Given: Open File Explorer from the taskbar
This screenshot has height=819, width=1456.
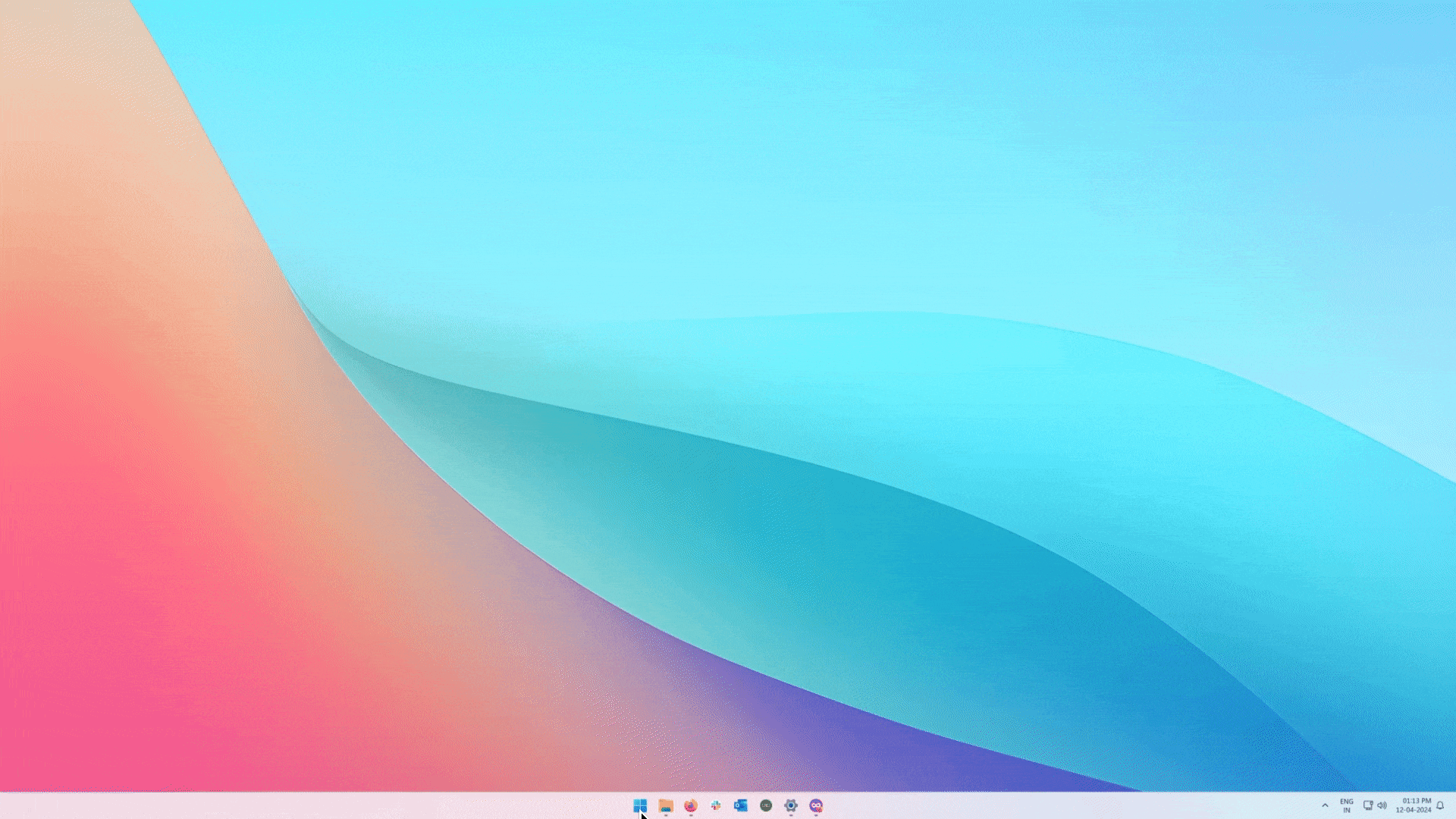Looking at the screenshot, I should (x=666, y=805).
